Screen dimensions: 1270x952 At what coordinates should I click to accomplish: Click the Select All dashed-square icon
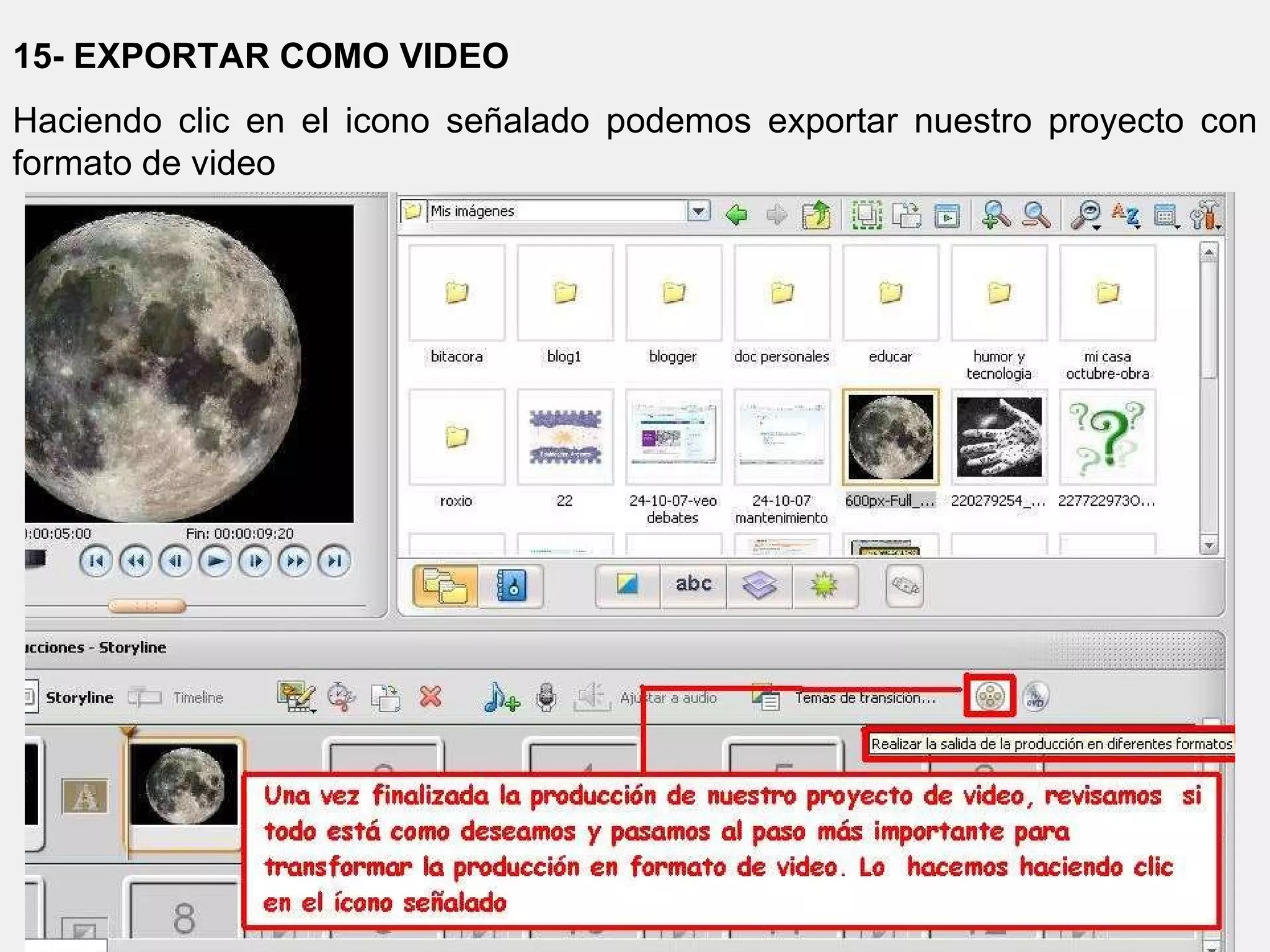866,215
